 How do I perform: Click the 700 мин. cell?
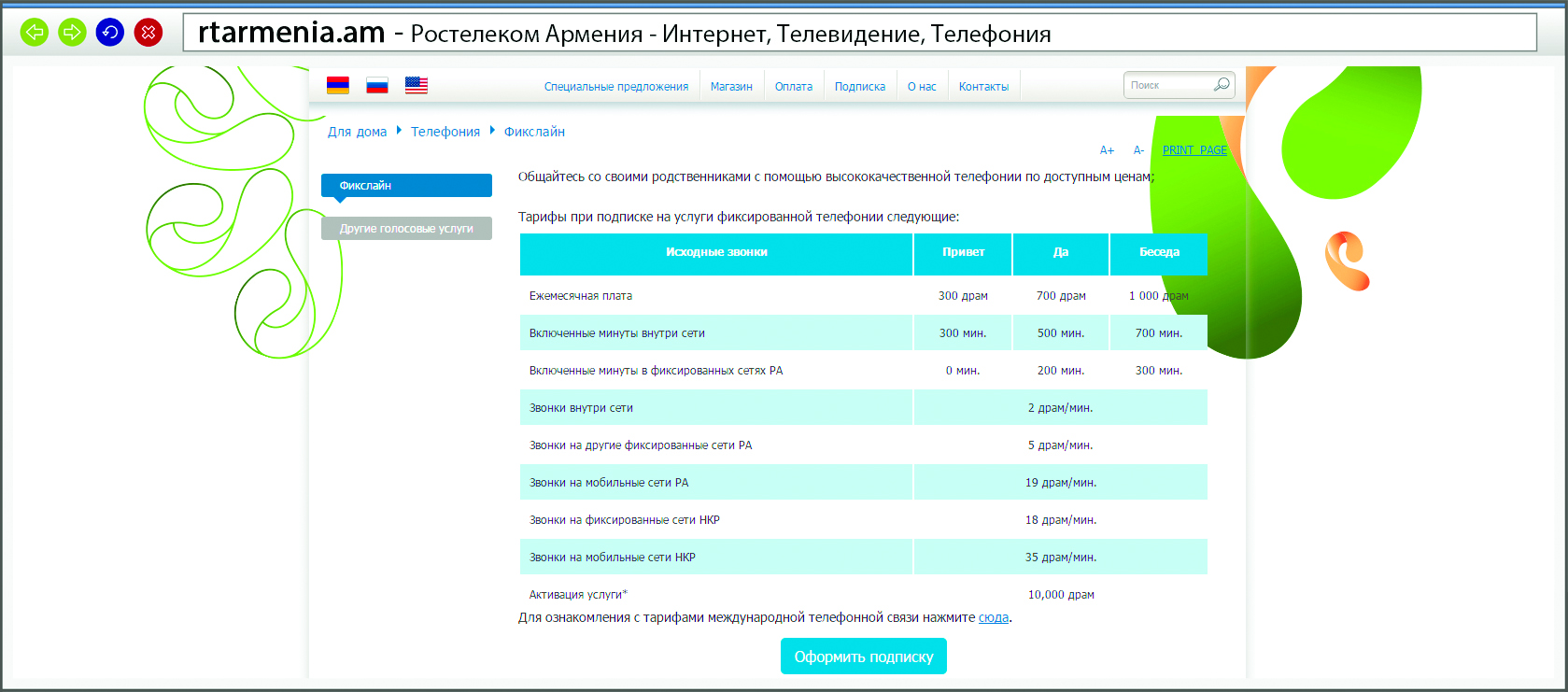pos(1159,333)
